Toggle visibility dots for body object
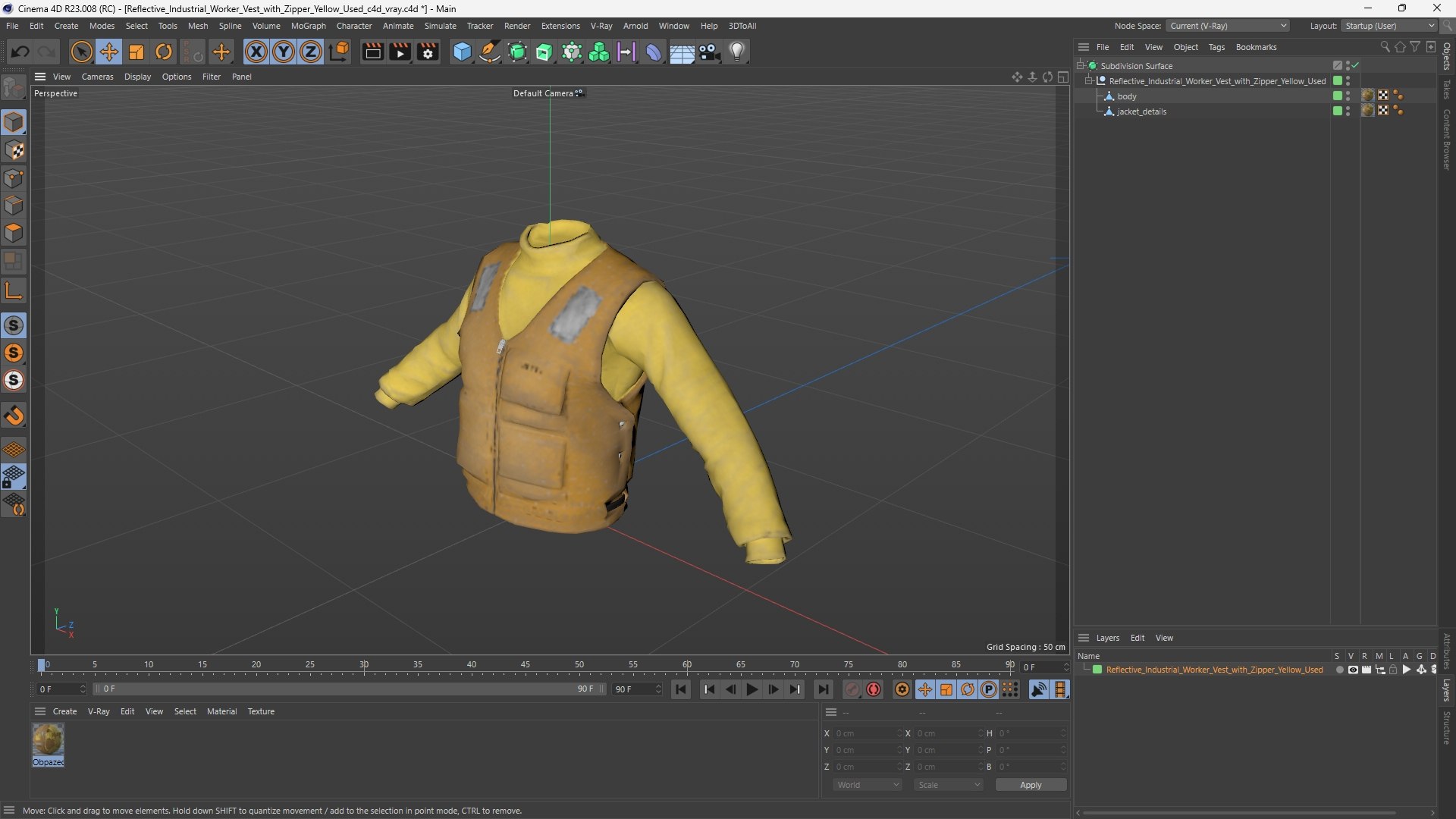This screenshot has height=819, width=1456. [1348, 96]
